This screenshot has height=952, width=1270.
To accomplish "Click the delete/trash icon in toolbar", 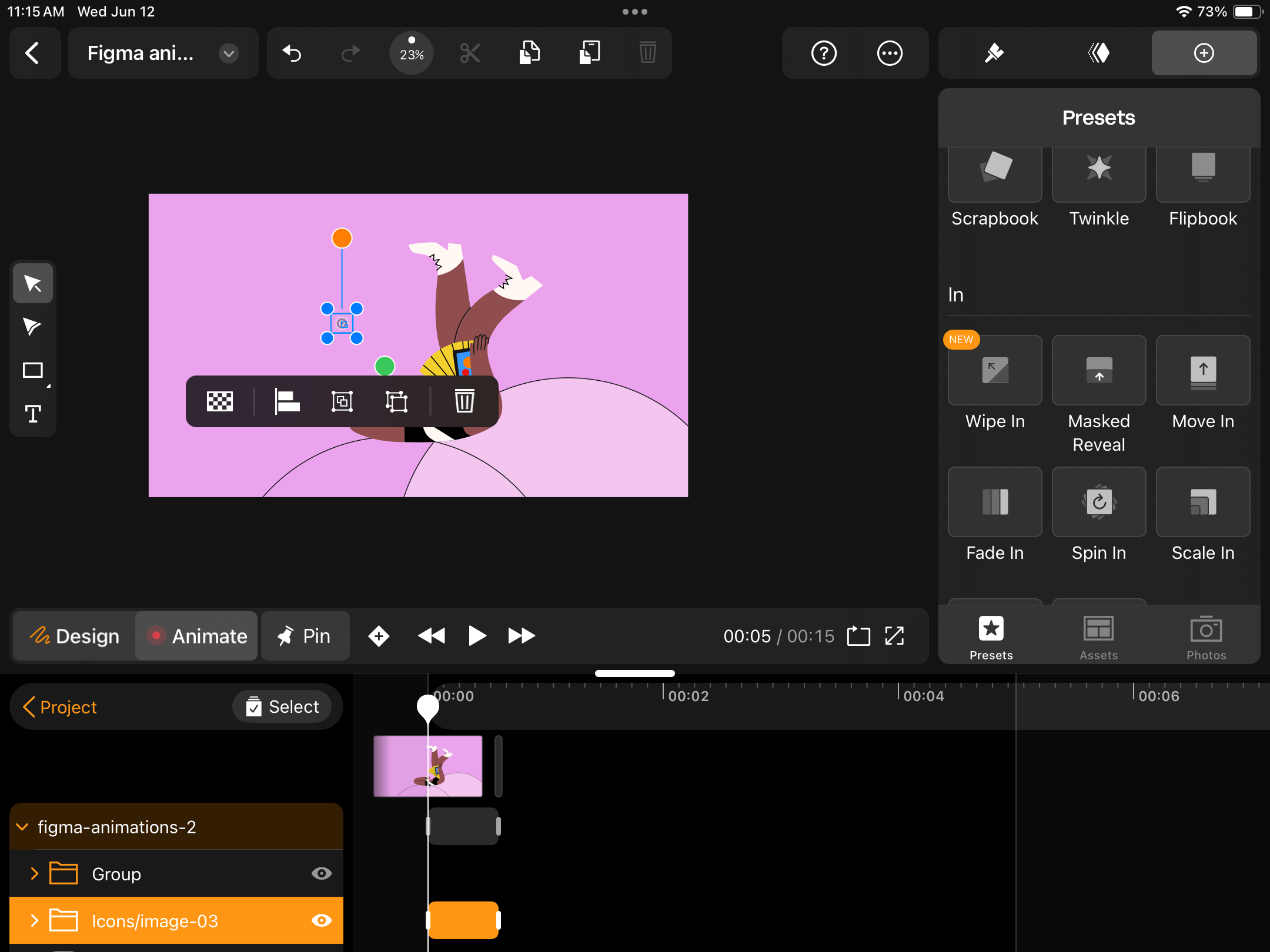I will click(x=648, y=54).
